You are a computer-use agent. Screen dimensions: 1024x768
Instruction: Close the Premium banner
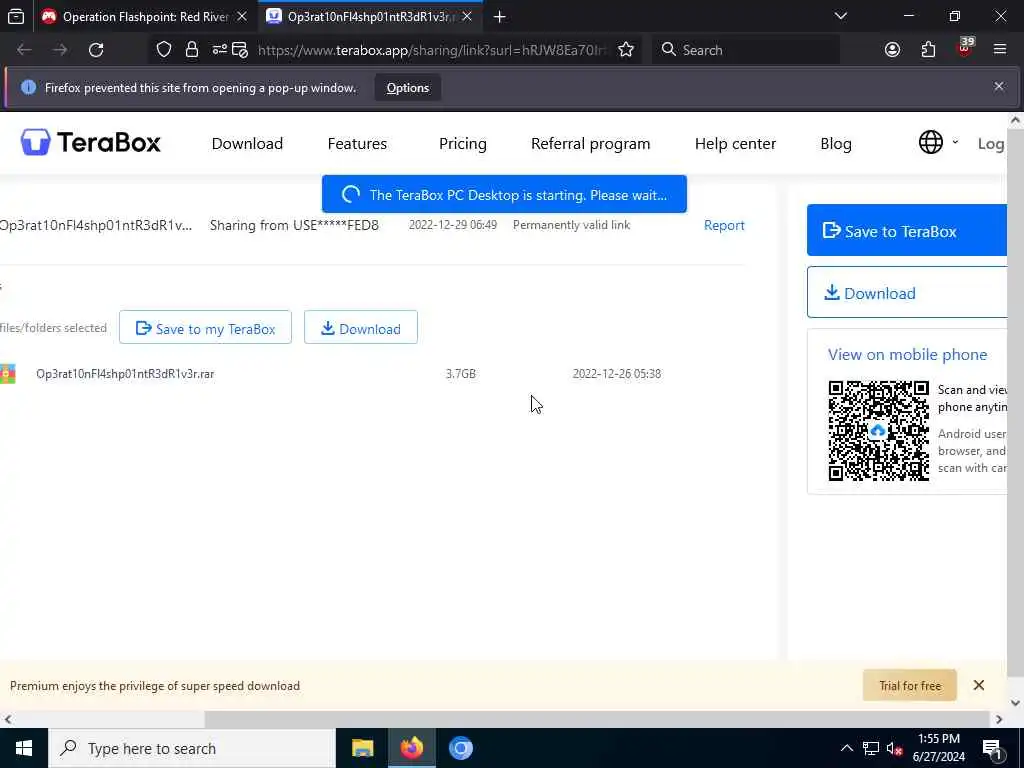pyautogui.click(x=978, y=685)
